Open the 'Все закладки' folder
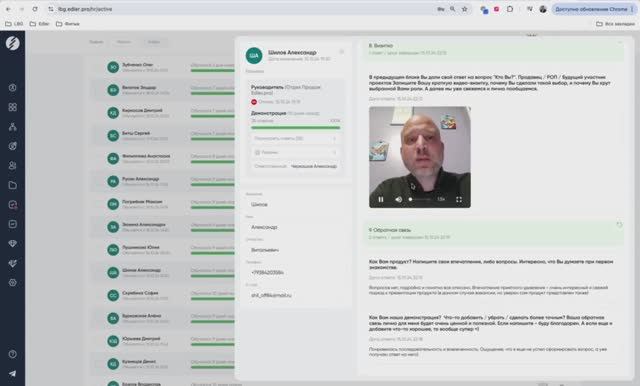The width and height of the screenshot is (640, 386). click(616, 24)
